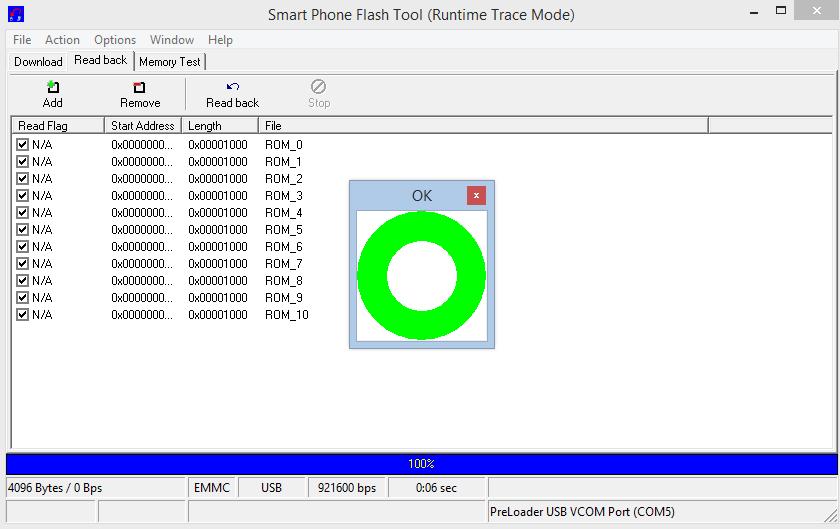This screenshot has width=840, height=529.
Task: Select the ROM_2 file name
Action: tap(284, 178)
